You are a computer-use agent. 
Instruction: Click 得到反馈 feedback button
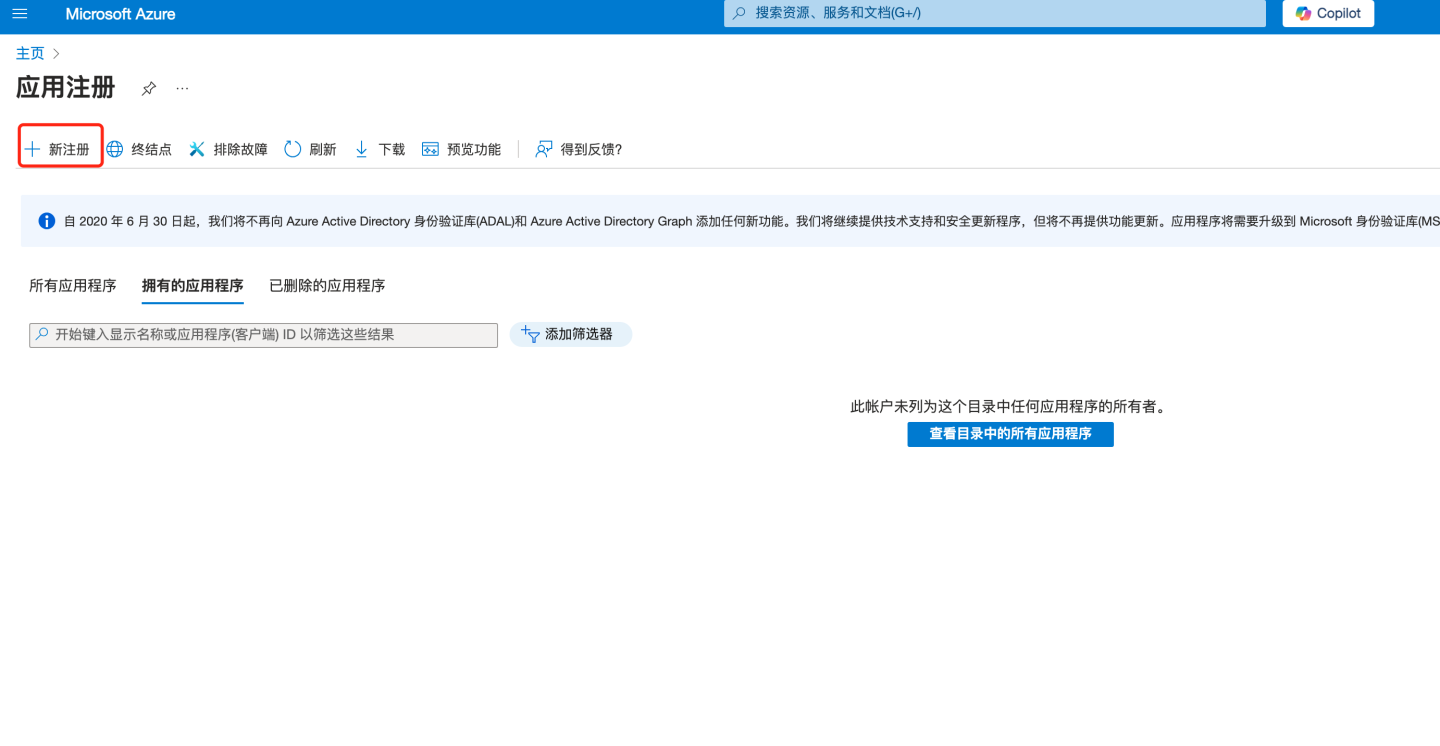pos(579,149)
